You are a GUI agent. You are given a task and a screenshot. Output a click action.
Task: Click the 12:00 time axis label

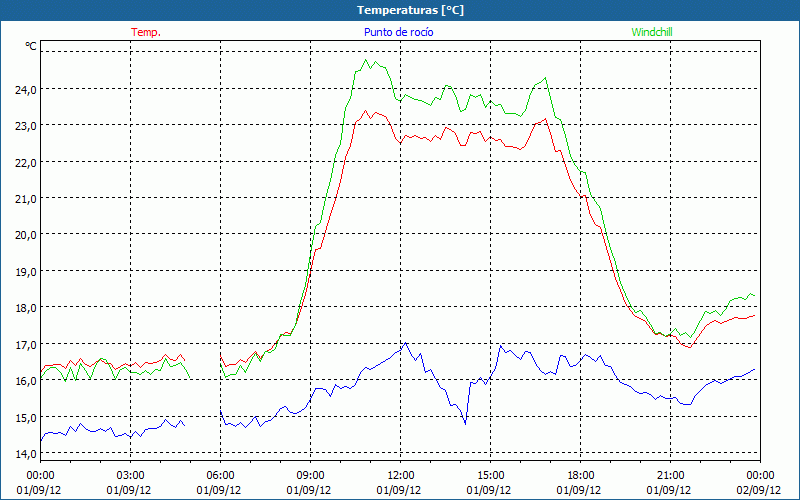[401, 476]
